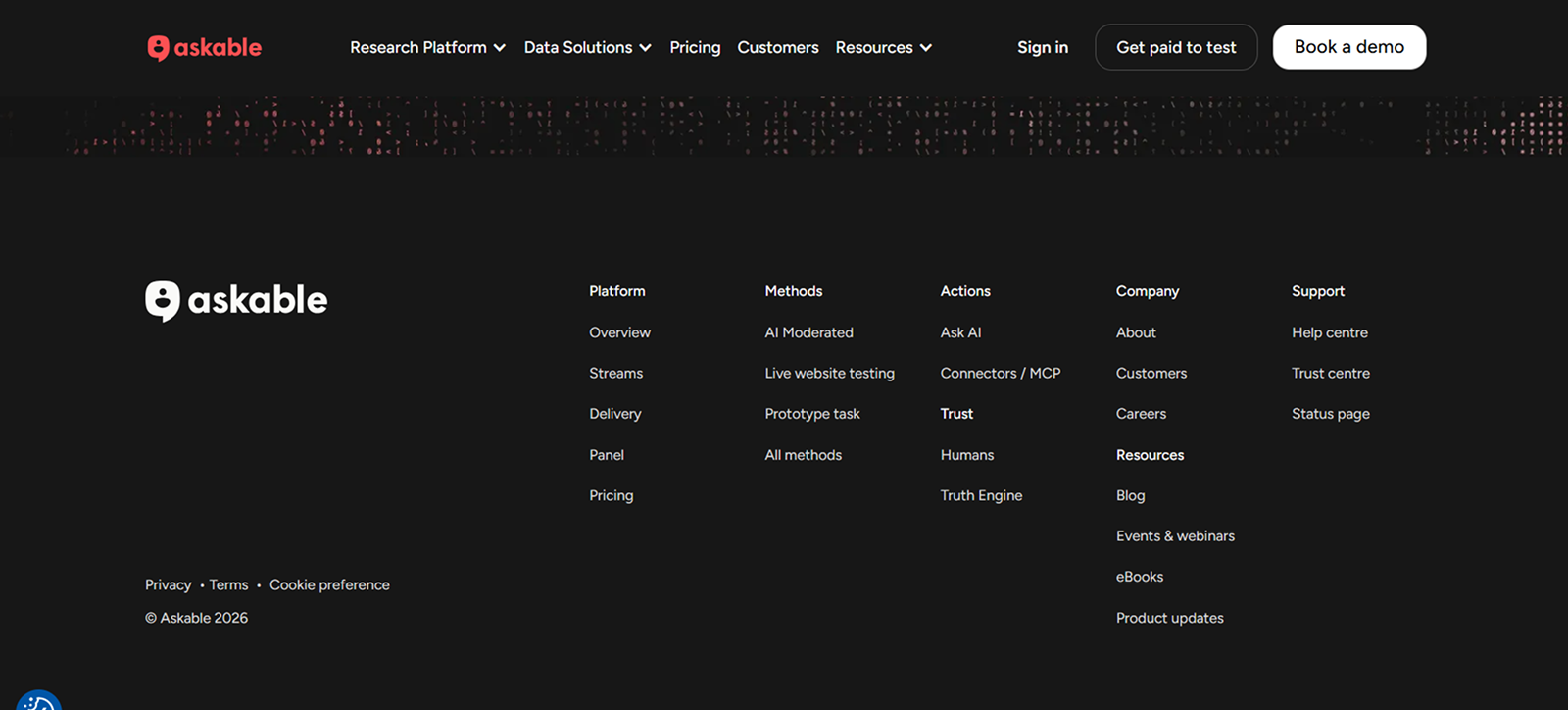1568x710 pixels.
Task: Open the Panel footer link
Action: click(607, 455)
